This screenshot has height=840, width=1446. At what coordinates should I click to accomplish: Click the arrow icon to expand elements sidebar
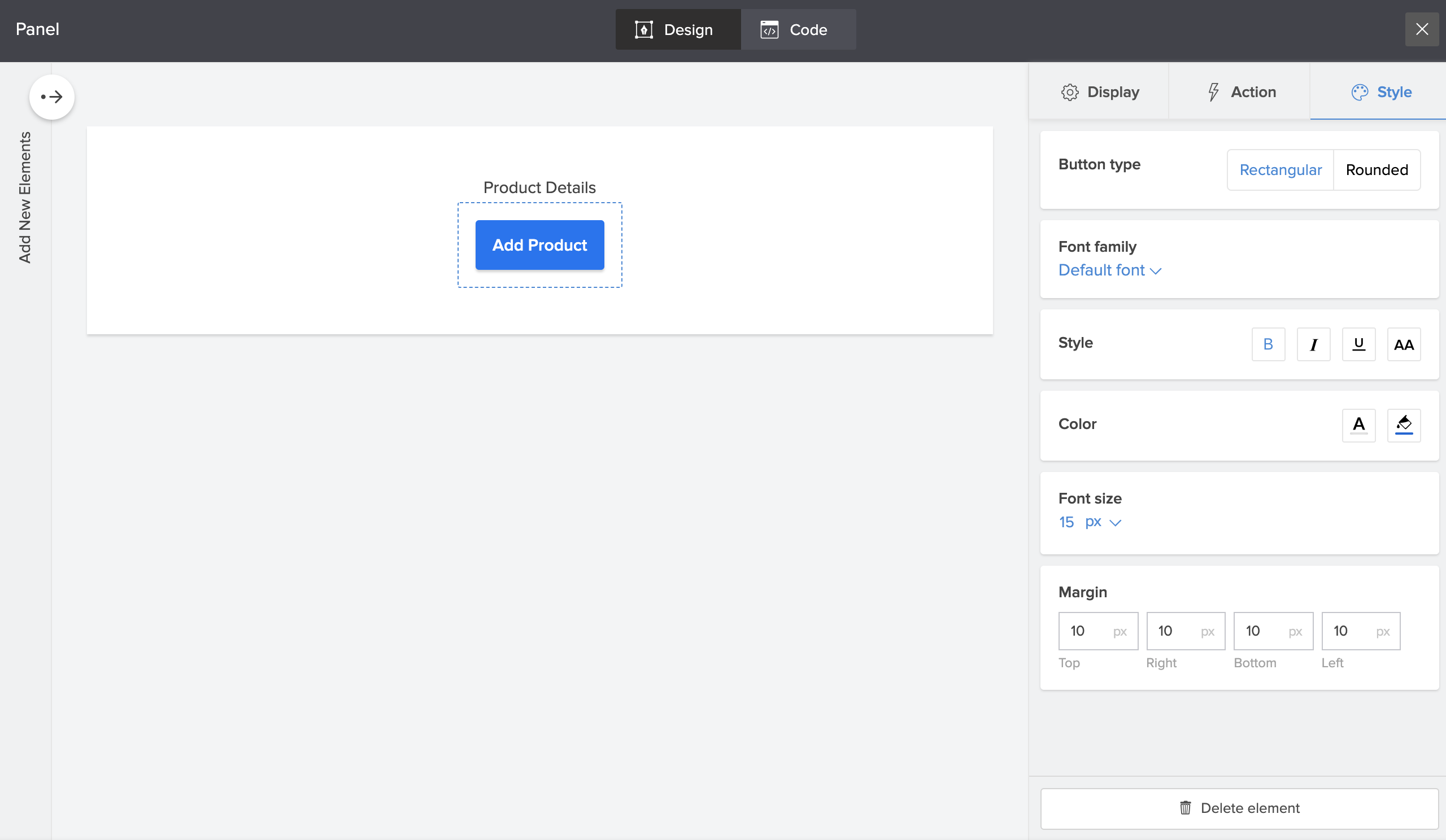pos(51,97)
